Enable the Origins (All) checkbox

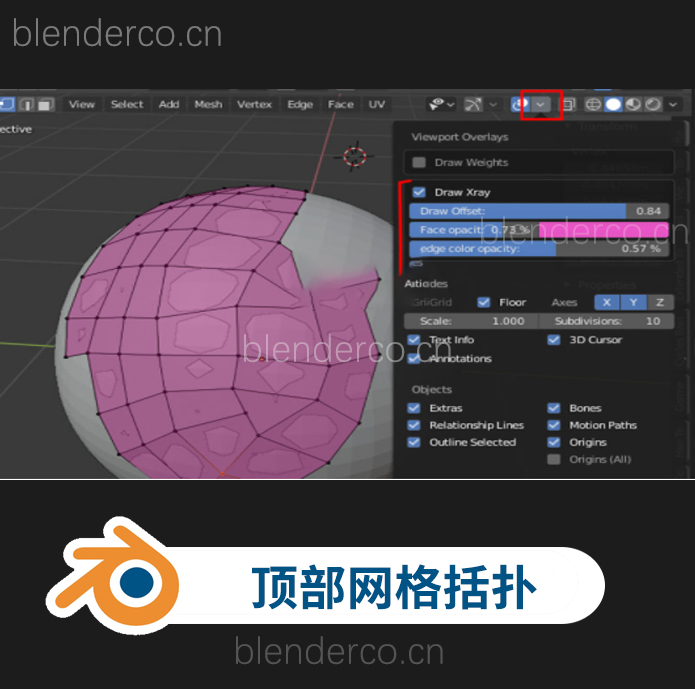pos(554,459)
